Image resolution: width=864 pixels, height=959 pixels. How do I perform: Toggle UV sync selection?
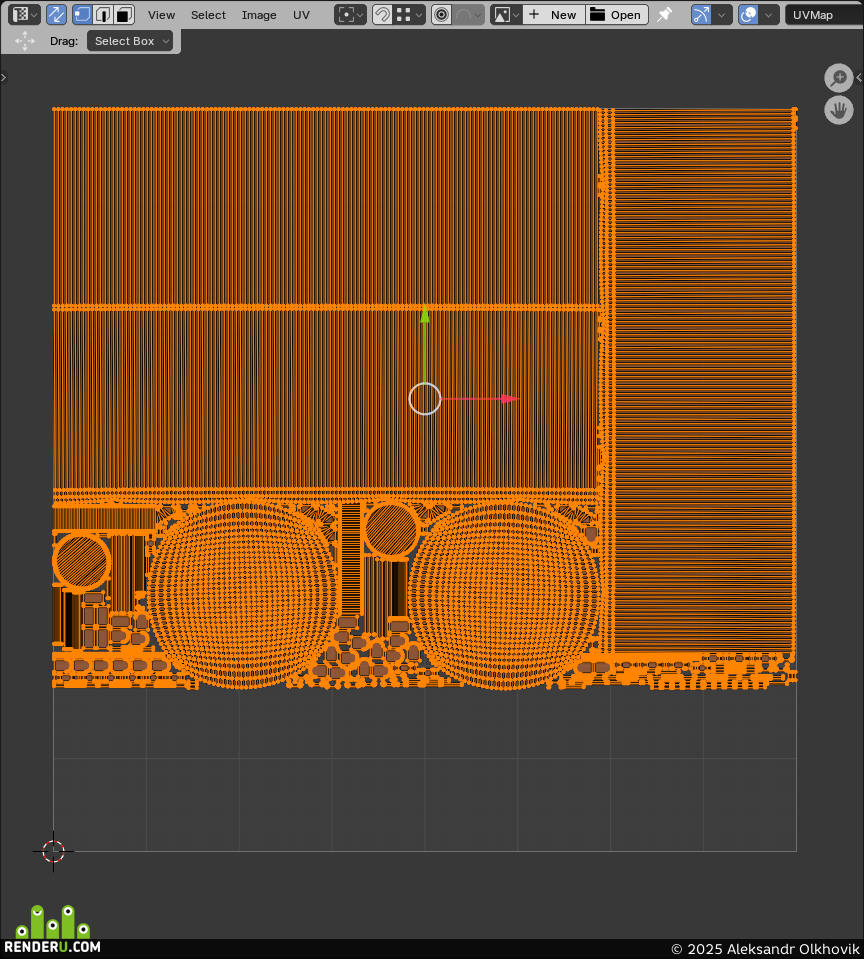(56, 15)
